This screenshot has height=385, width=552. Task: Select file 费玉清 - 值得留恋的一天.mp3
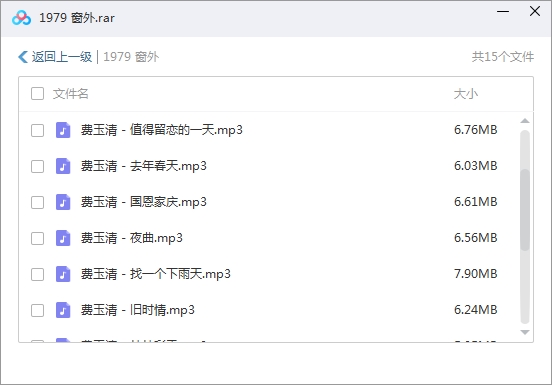(x=162, y=130)
